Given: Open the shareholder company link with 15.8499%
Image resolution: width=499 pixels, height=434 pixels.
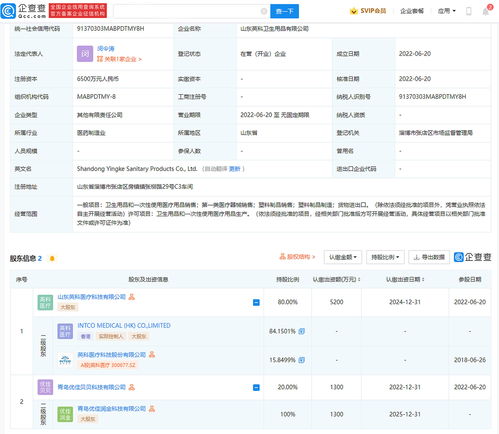Looking at the screenshot, I should pyautogui.click(x=112, y=354).
